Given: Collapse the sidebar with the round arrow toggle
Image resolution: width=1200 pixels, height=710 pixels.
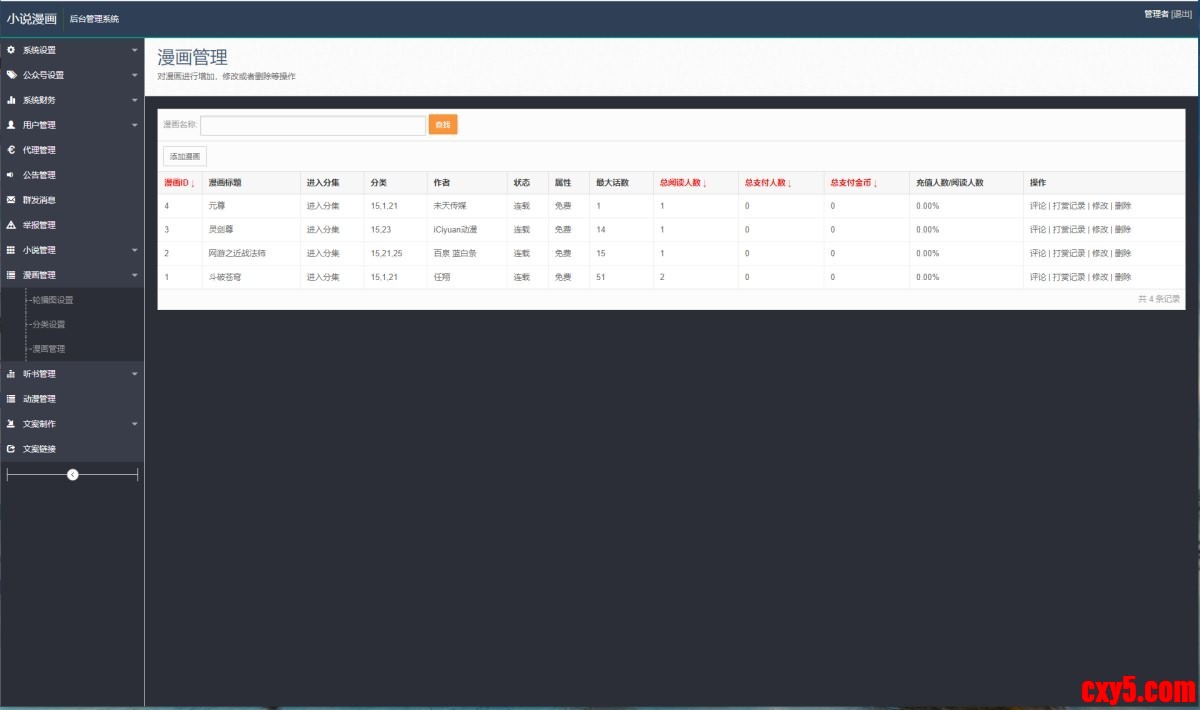Looking at the screenshot, I should 72,474.
